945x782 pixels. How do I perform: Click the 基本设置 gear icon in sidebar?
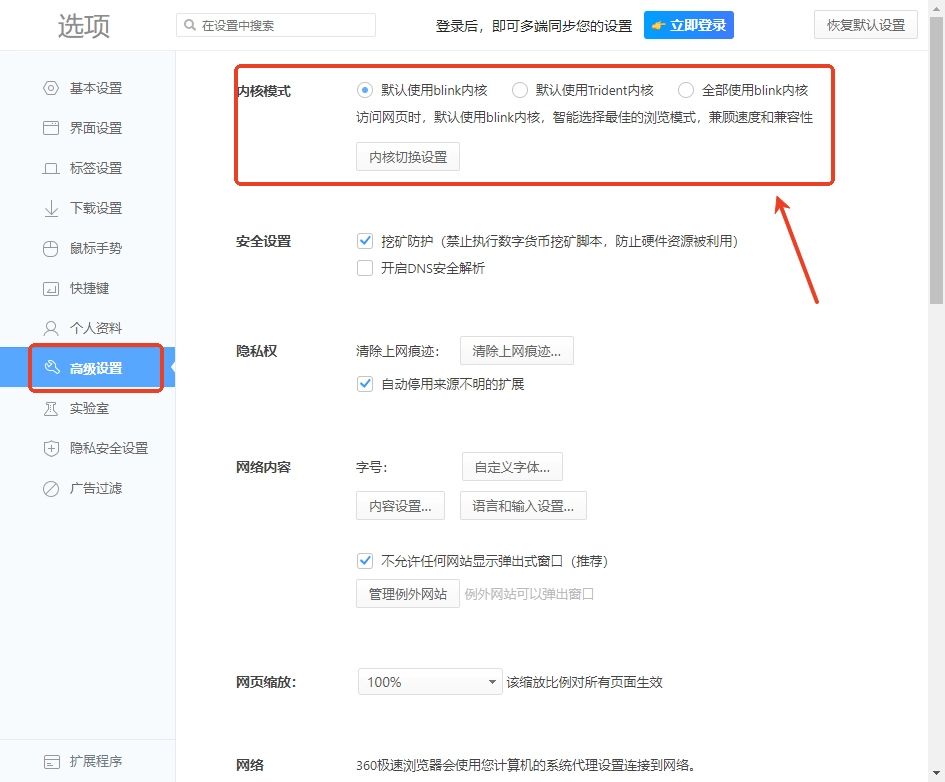pos(51,88)
